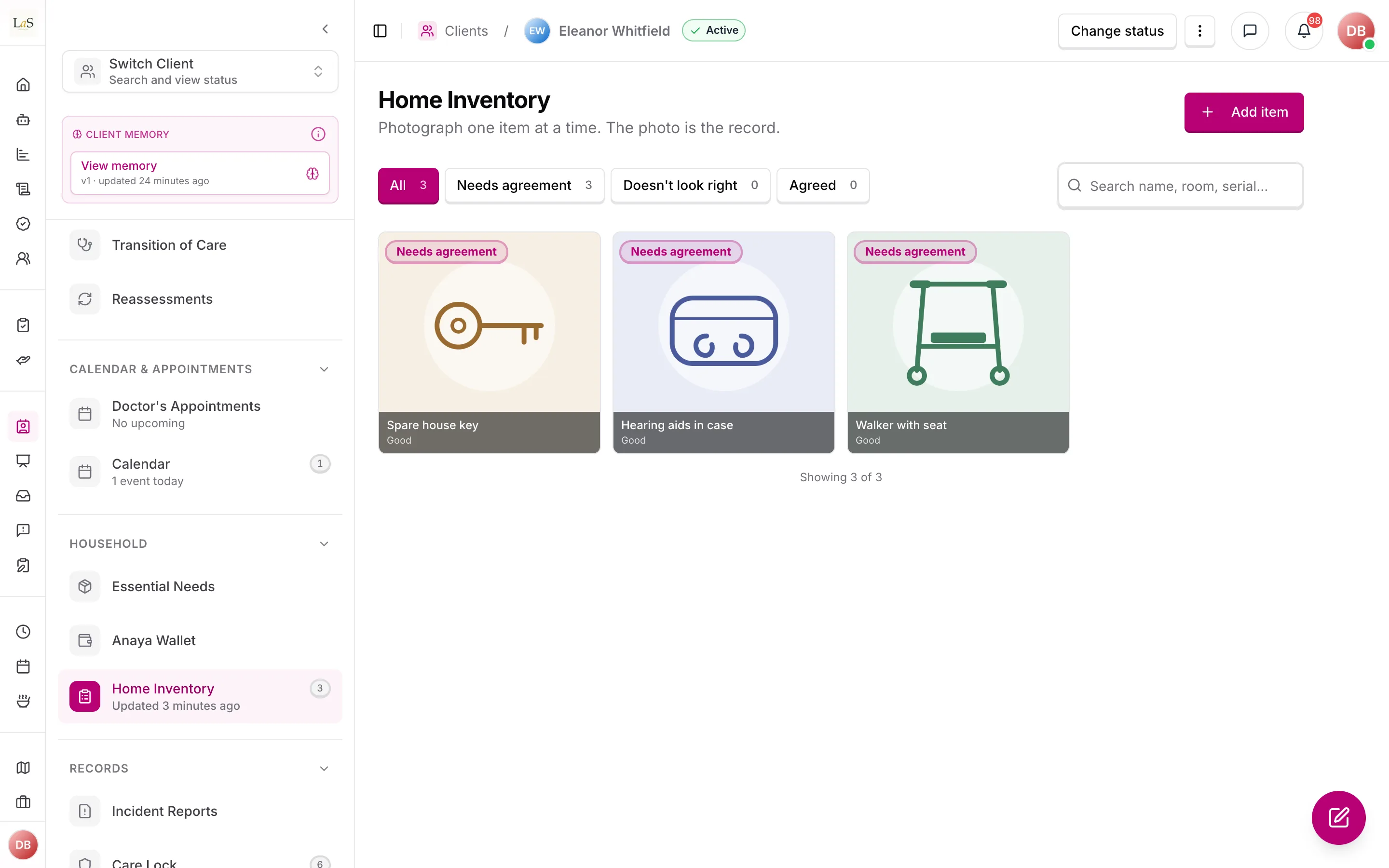Open the robot assistant icon in left rail
The width and height of the screenshot is (1389, 868).
point(23,120)
